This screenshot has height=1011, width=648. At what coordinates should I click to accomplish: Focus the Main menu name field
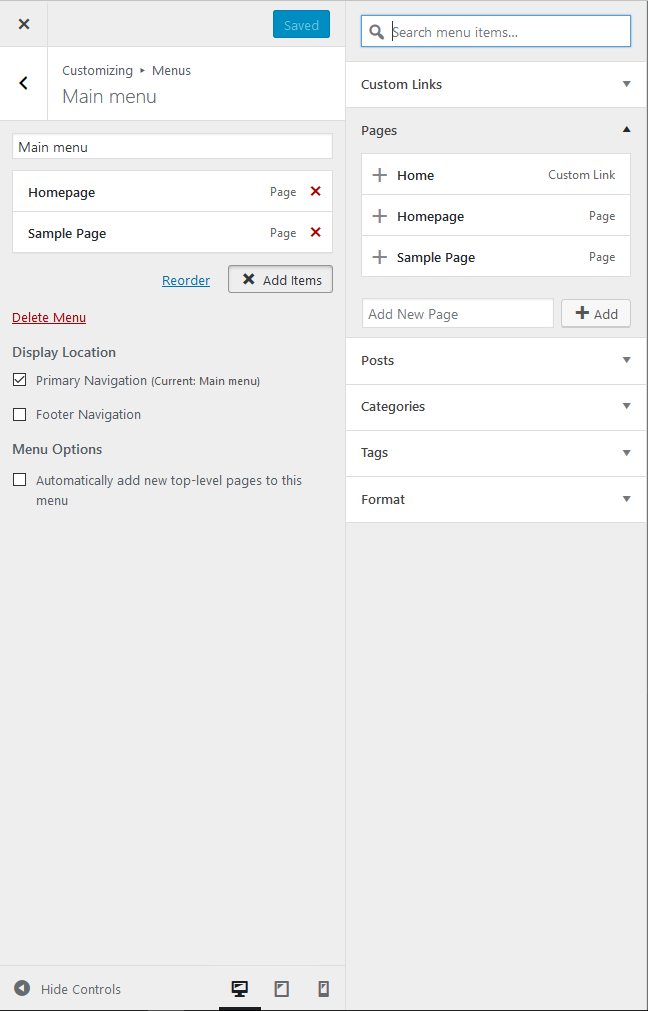pyautogui.click(x=172, y=146)
